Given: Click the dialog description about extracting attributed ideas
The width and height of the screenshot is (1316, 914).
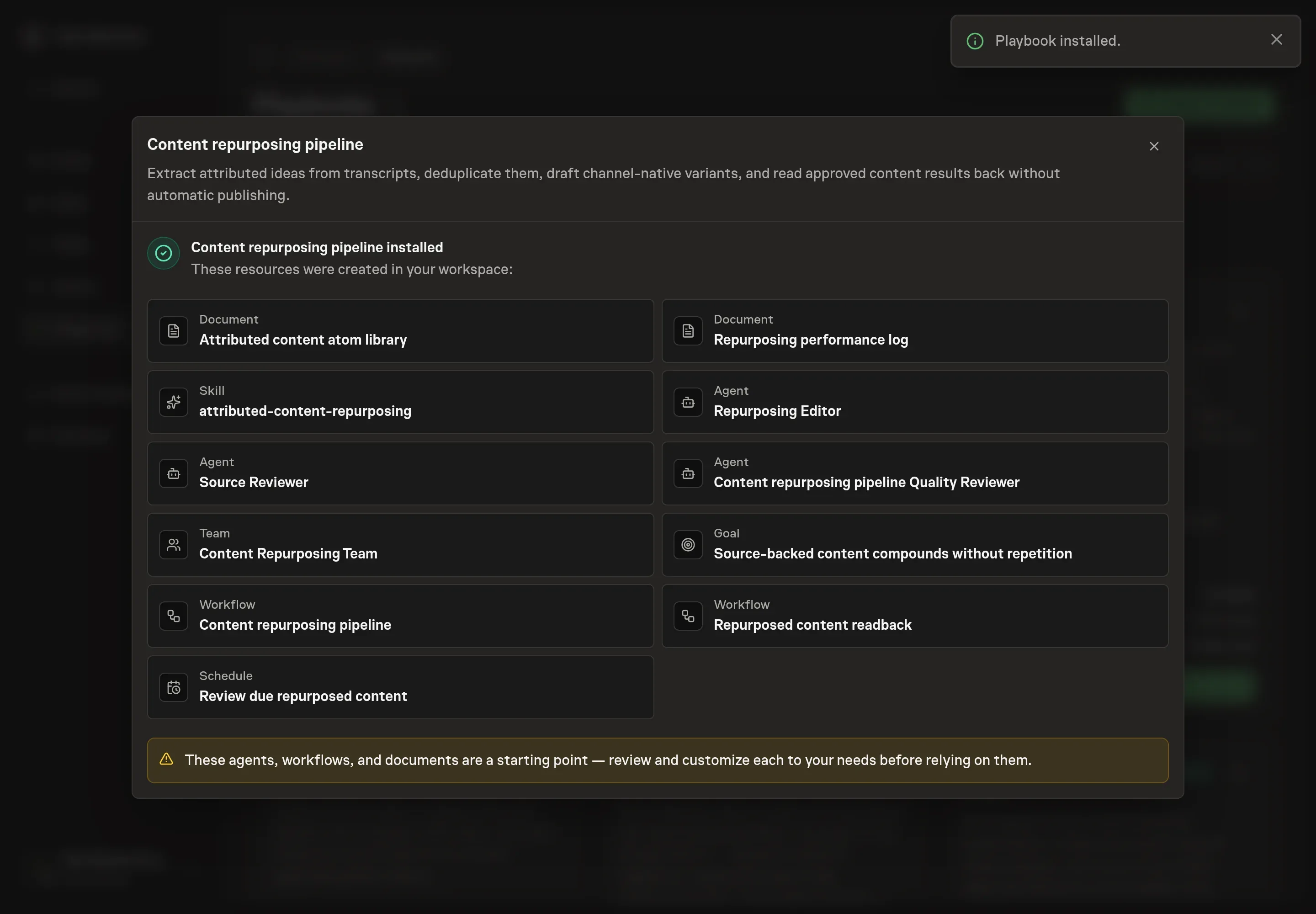Looking at the screenshot, I should [x=603, y=184].
